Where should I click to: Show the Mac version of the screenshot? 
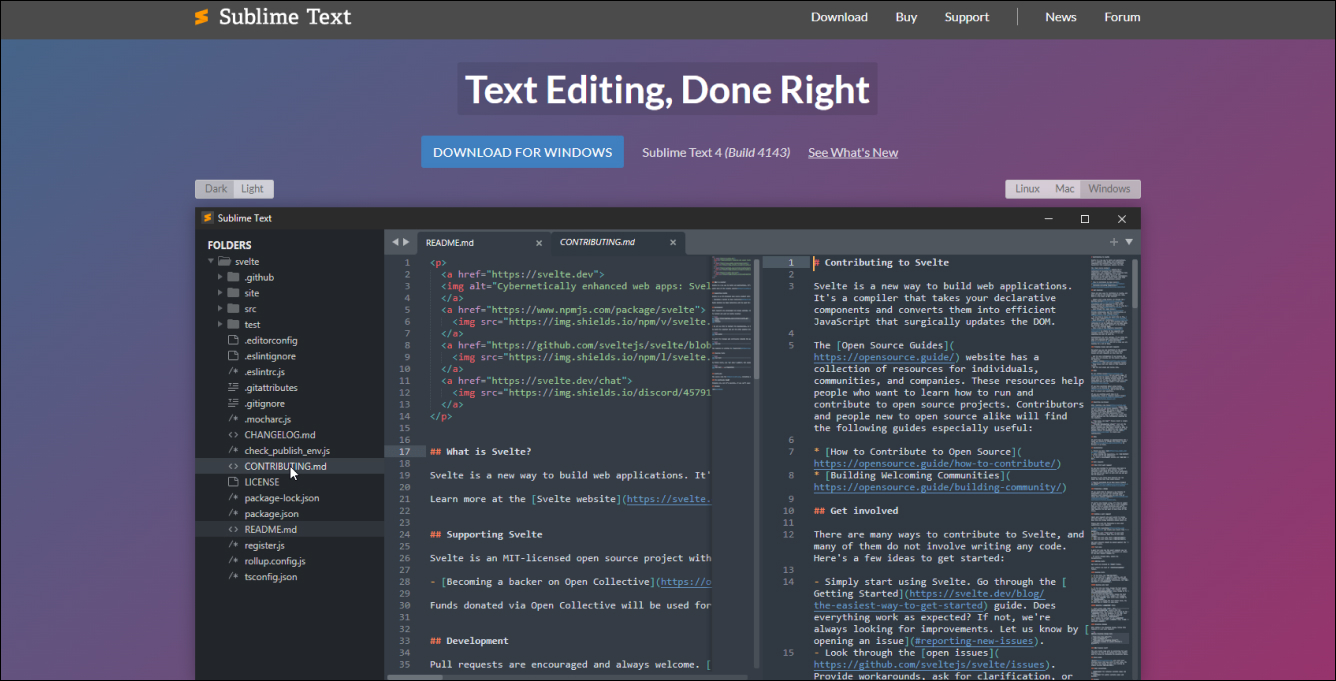(x=1065, y=189)
